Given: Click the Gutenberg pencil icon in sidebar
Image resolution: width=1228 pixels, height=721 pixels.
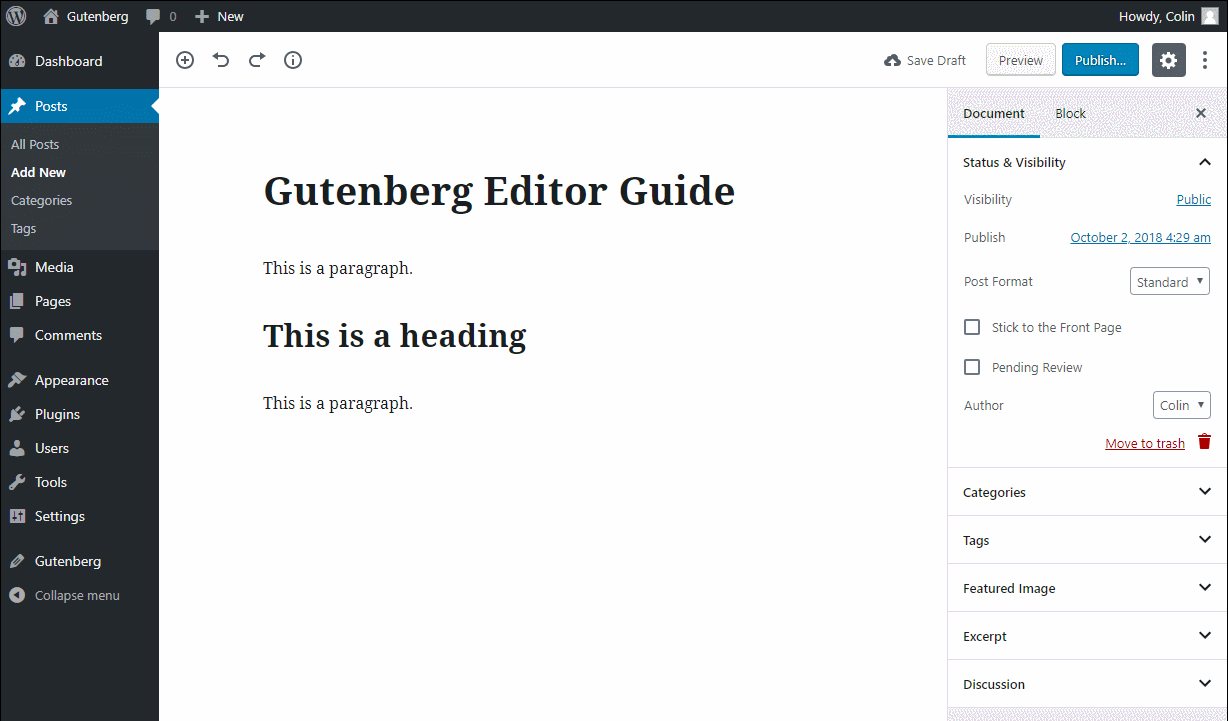Looking at the screenshot, I should (x=17, y=561).
